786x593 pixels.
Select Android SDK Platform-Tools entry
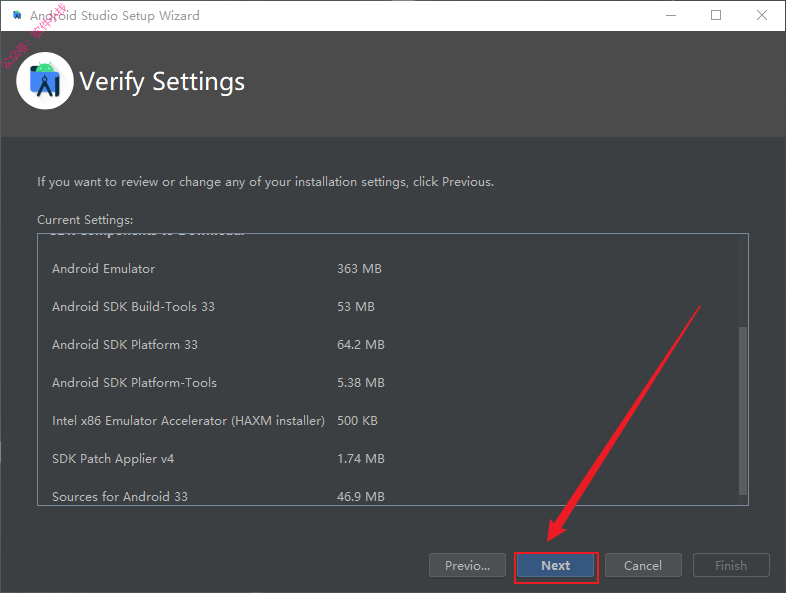pyautogui.click(x=134, y=383)
